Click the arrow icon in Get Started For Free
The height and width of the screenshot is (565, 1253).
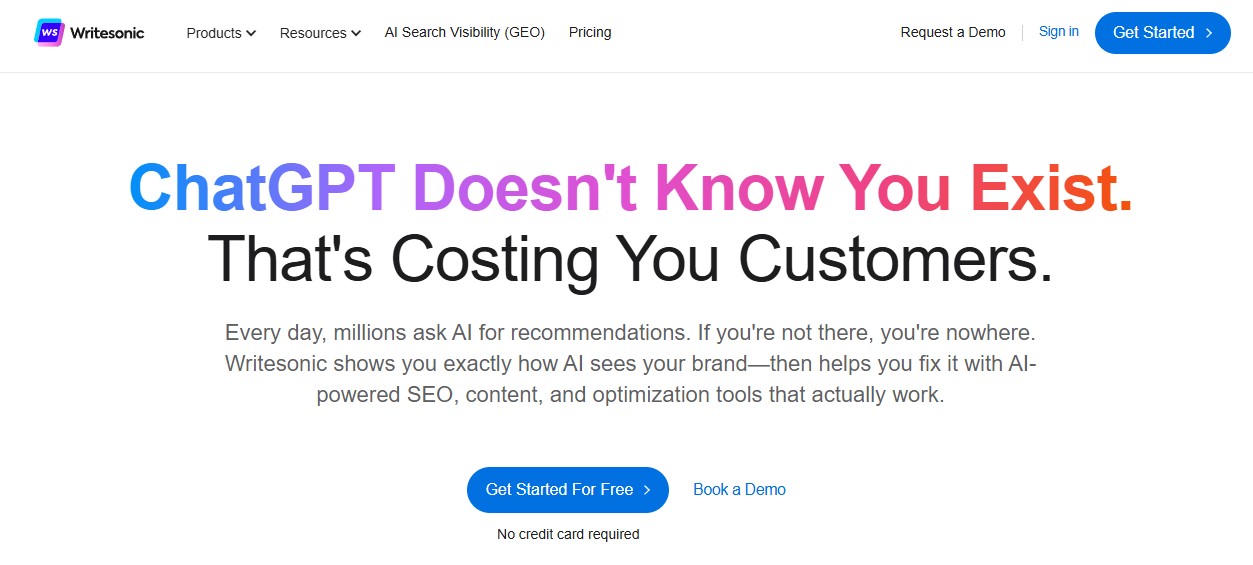648,490
